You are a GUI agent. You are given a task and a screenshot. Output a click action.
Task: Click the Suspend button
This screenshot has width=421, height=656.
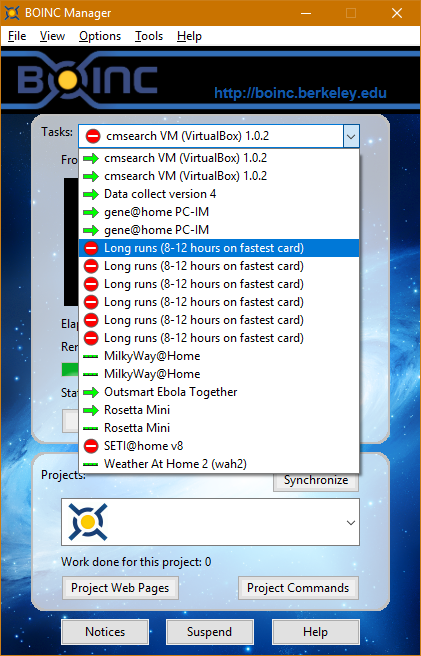(x=210, y=632)
